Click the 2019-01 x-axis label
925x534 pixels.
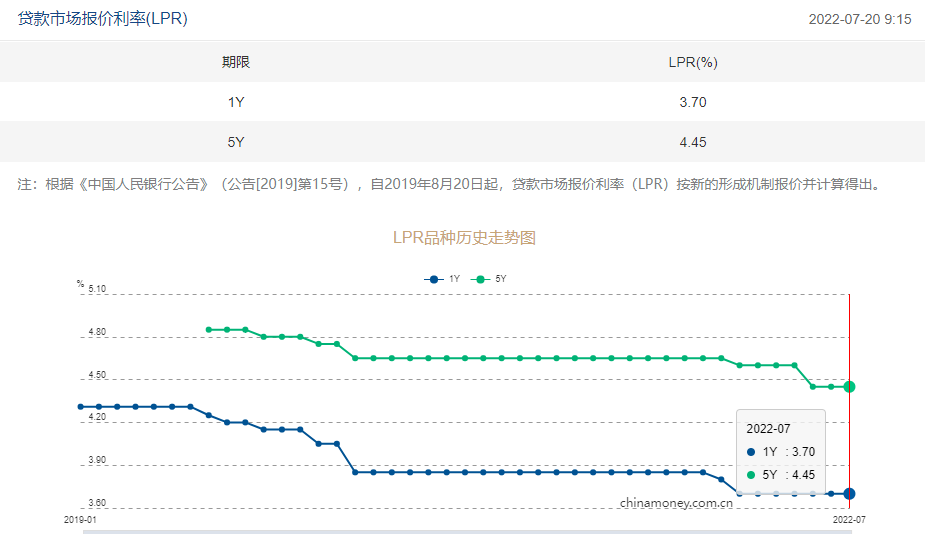80,520
